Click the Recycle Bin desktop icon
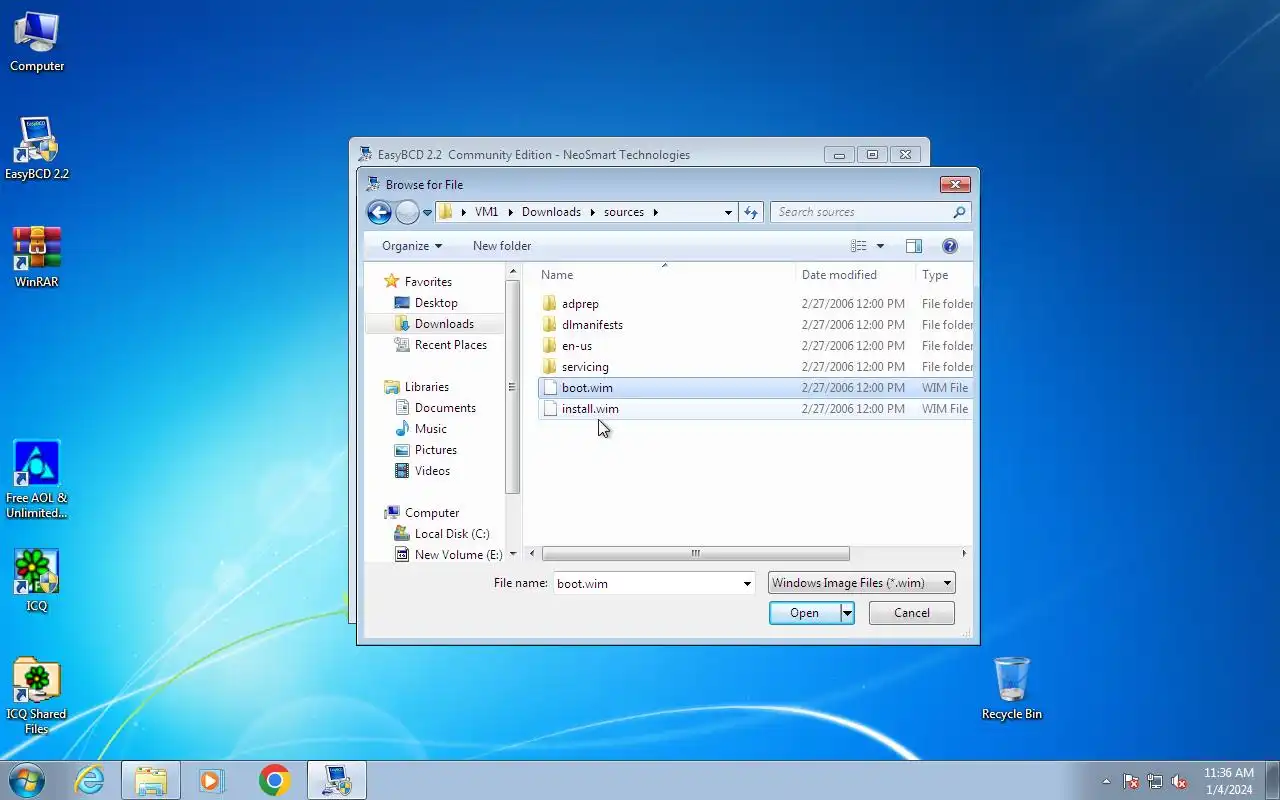 (x=1012, y=688)
